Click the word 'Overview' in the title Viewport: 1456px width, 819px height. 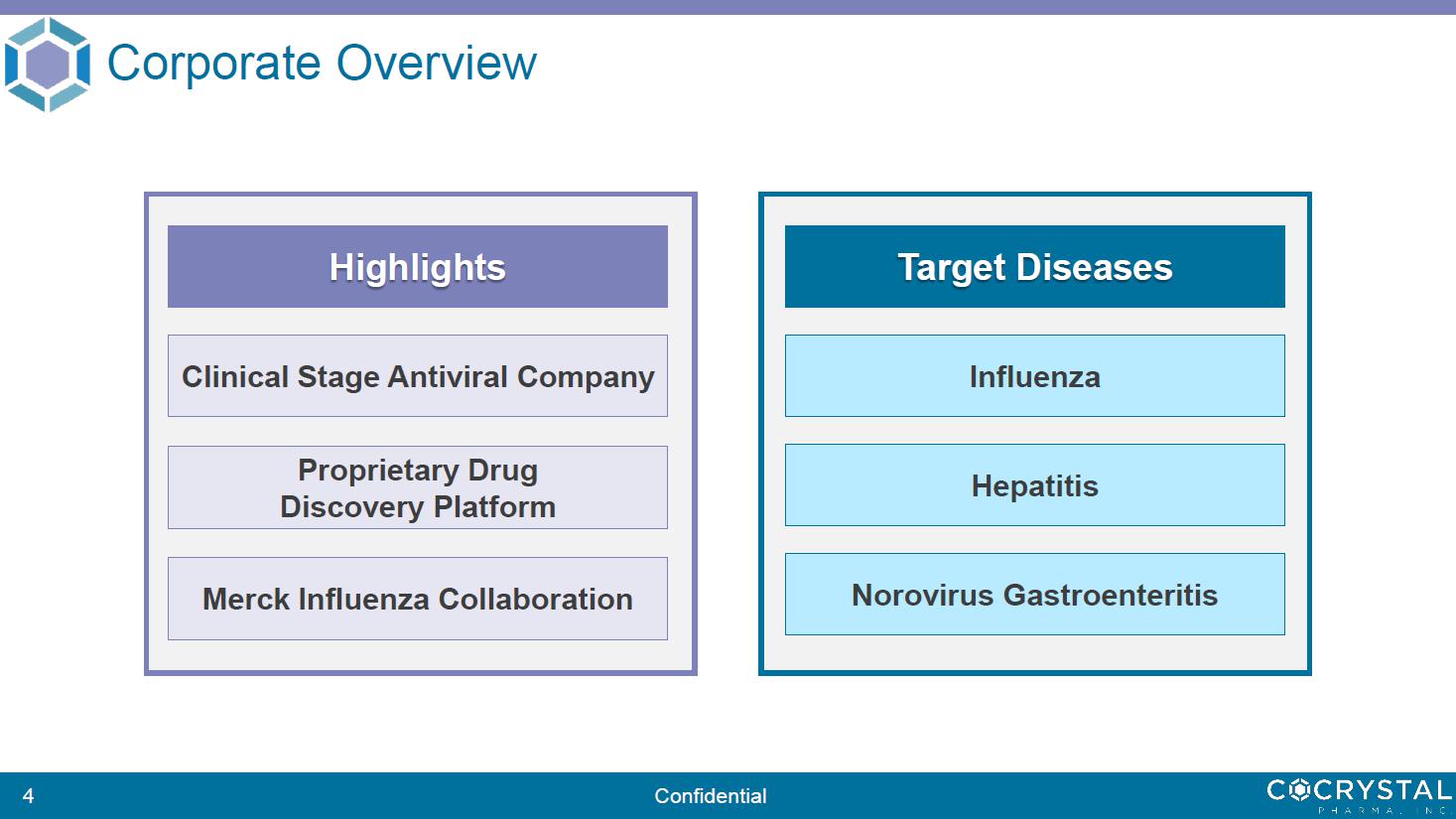click(437, 64)
